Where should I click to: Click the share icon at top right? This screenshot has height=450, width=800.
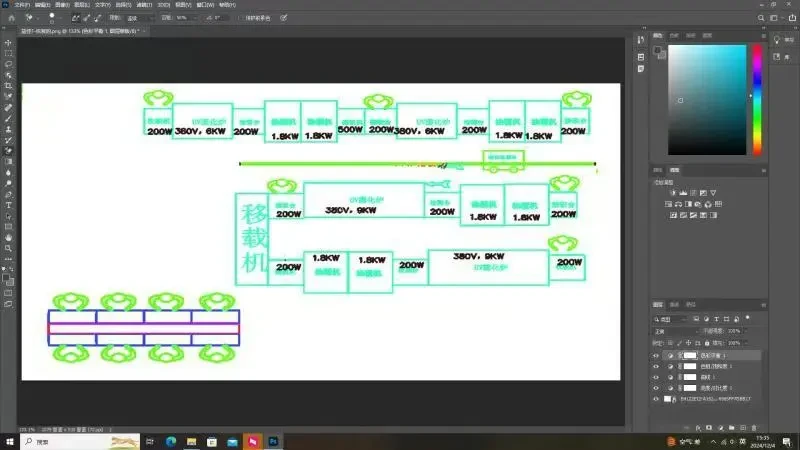click(792, 18)
